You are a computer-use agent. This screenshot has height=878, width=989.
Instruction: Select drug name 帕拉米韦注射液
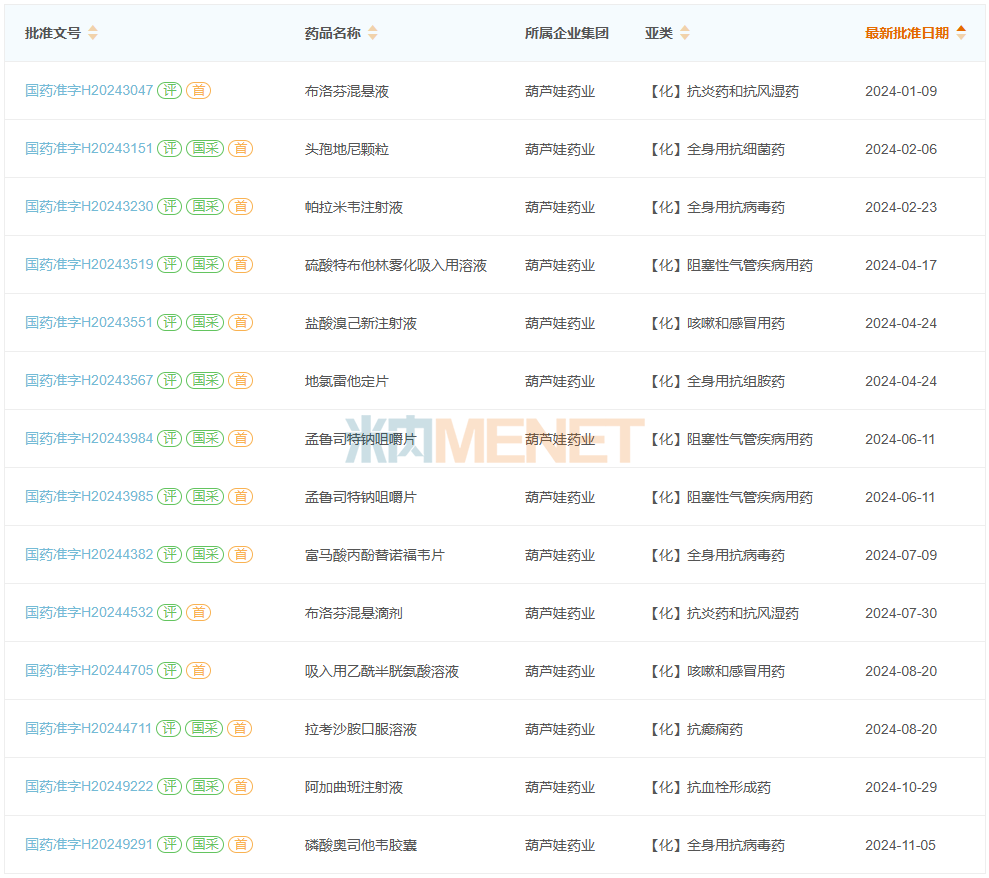[354, 208]
